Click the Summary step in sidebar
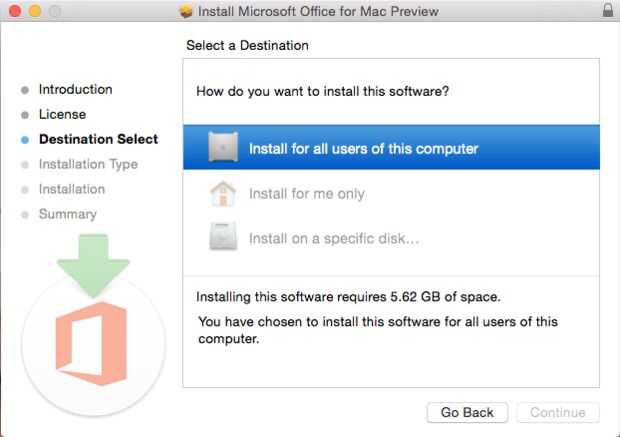 coord(67,214)
